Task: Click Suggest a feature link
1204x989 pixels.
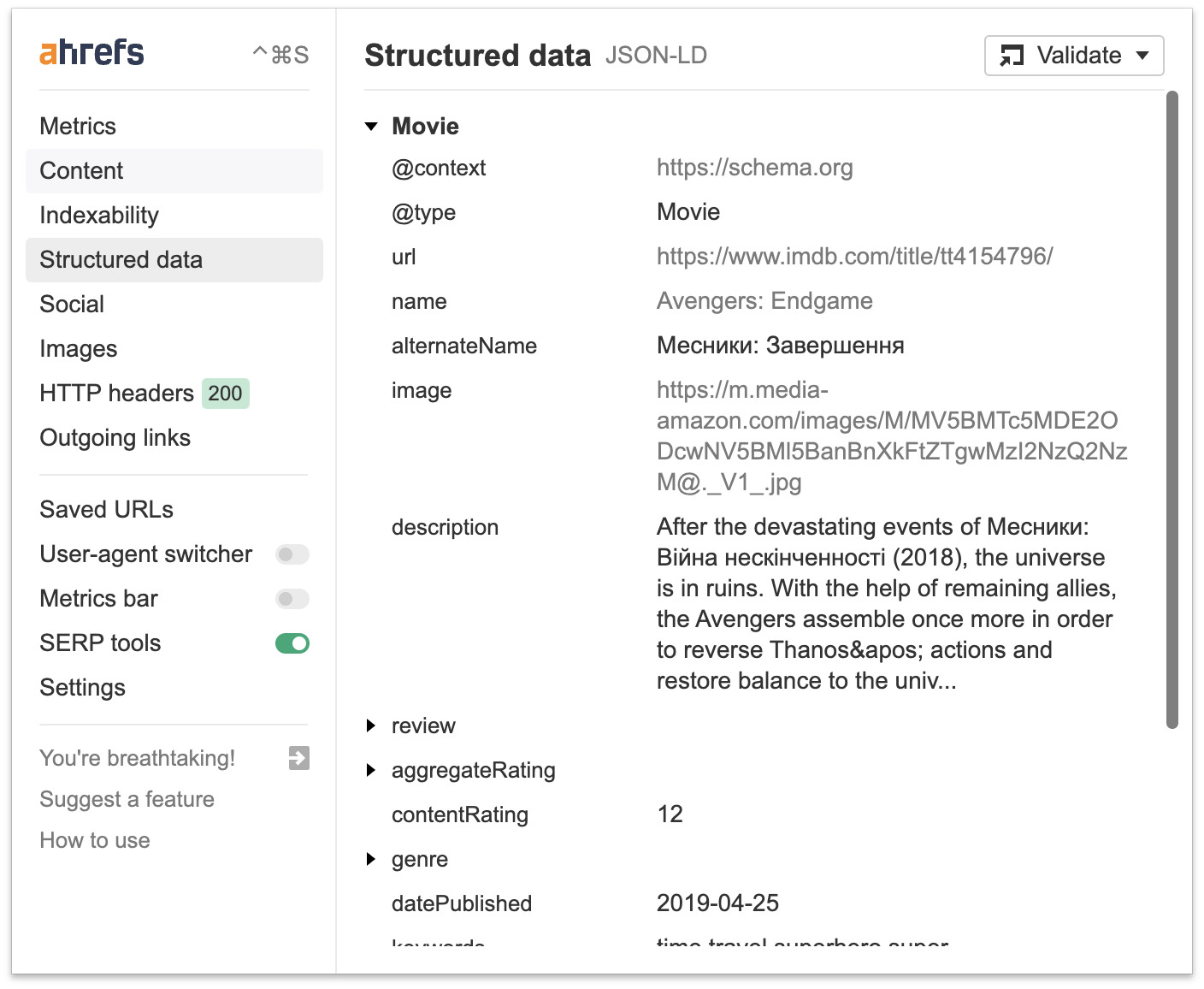Action: point(127,799)
